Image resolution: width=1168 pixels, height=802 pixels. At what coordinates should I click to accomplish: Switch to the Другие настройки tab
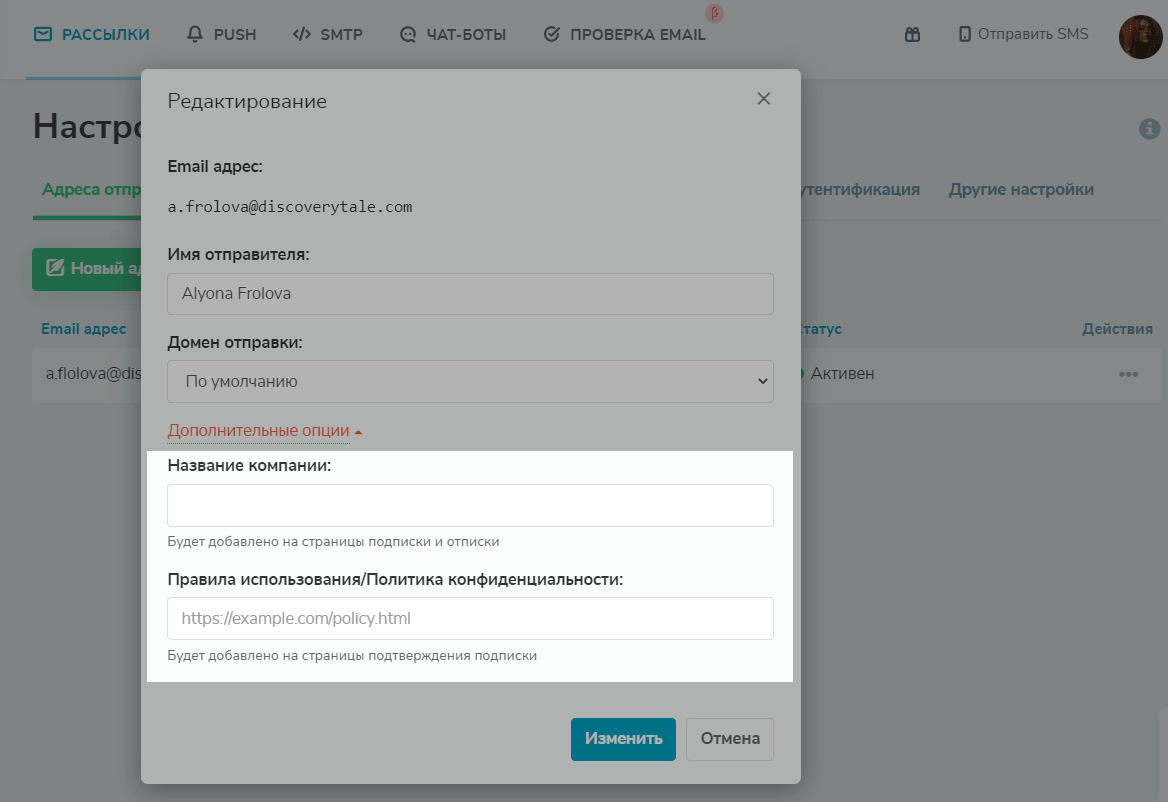(x=1021, y=189)
